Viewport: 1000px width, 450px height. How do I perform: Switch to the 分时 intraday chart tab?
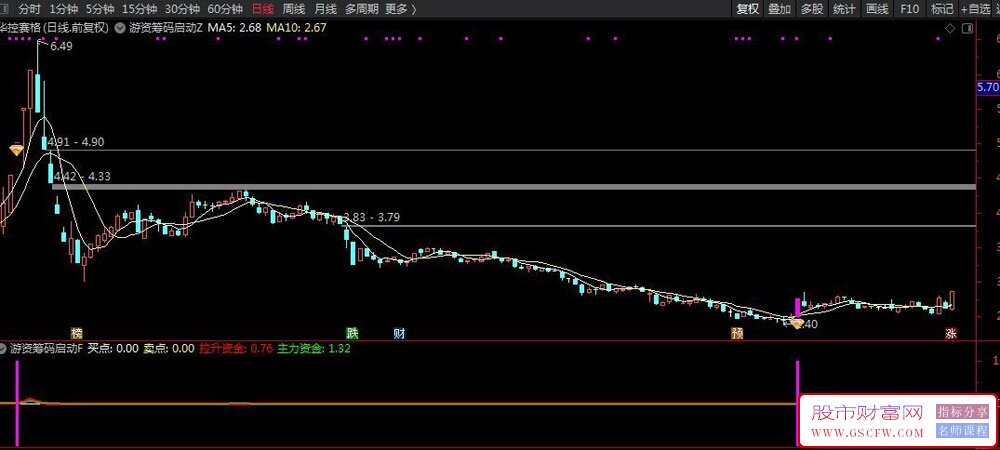(29, 9)
